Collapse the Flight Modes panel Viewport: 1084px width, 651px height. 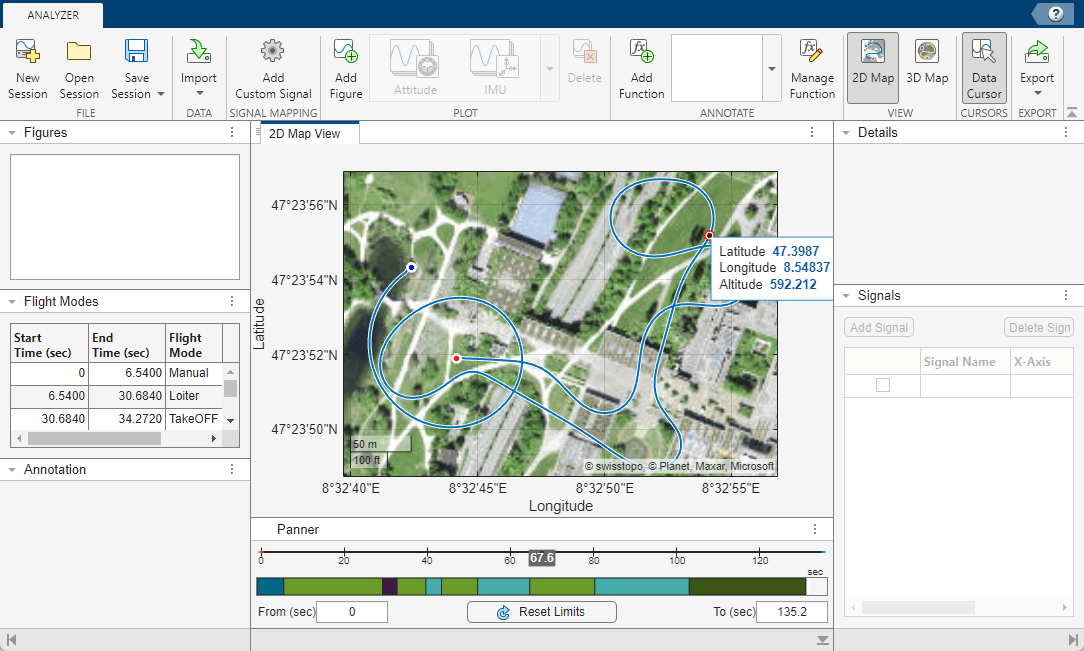[12, 302]
